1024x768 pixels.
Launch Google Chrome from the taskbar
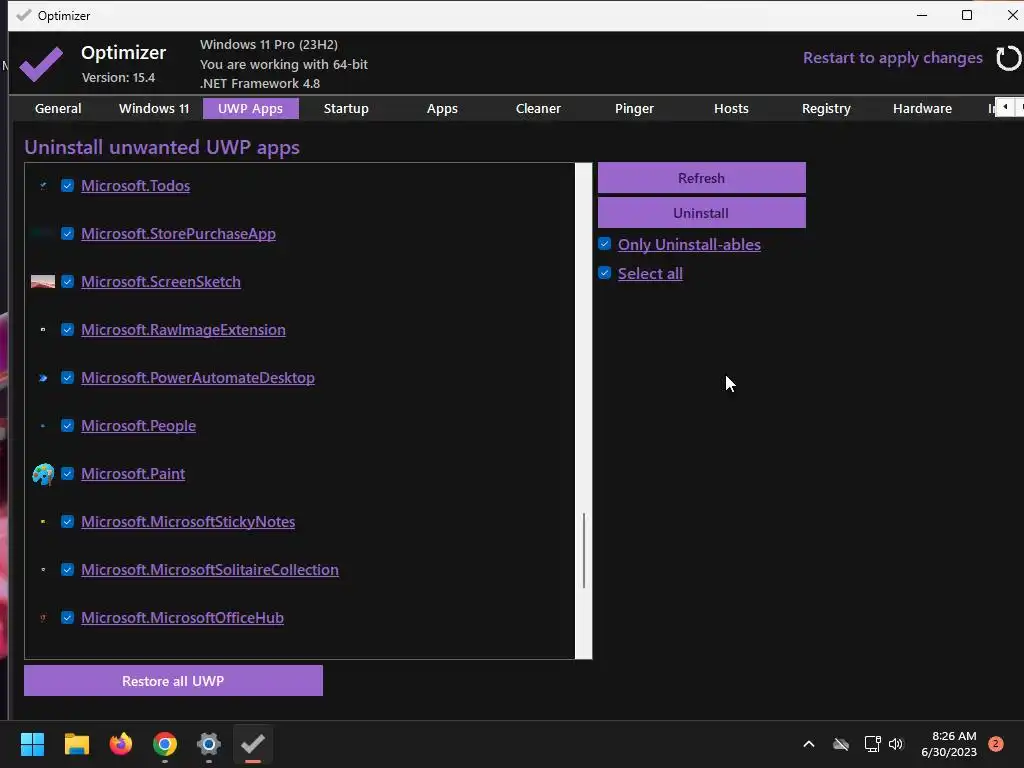coord(165,744)
